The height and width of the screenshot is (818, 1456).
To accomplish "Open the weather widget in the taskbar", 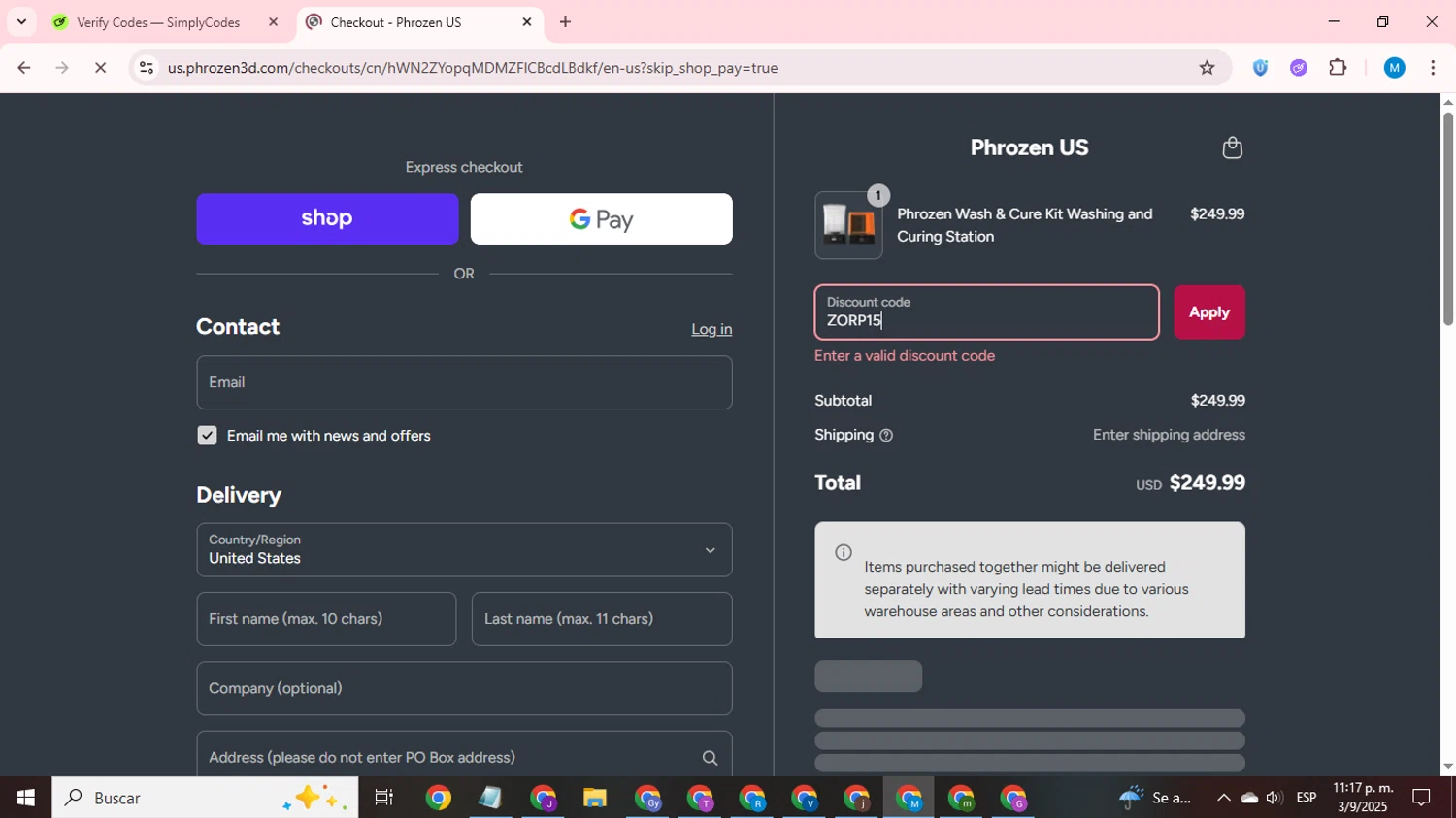I will pos(1155,798).
